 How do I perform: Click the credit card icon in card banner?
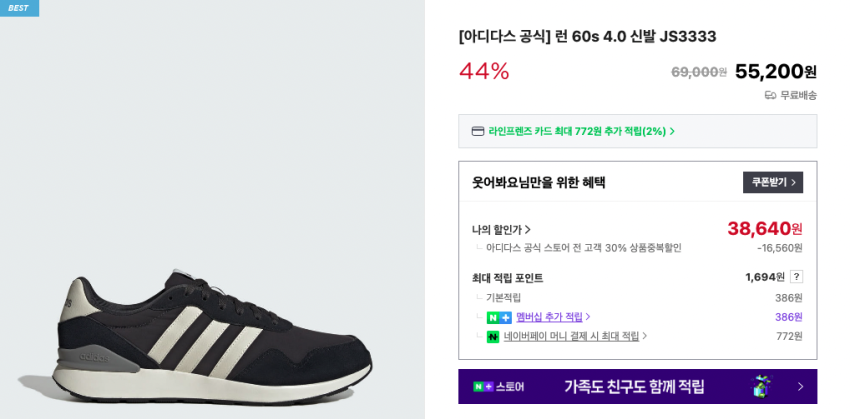478,131
